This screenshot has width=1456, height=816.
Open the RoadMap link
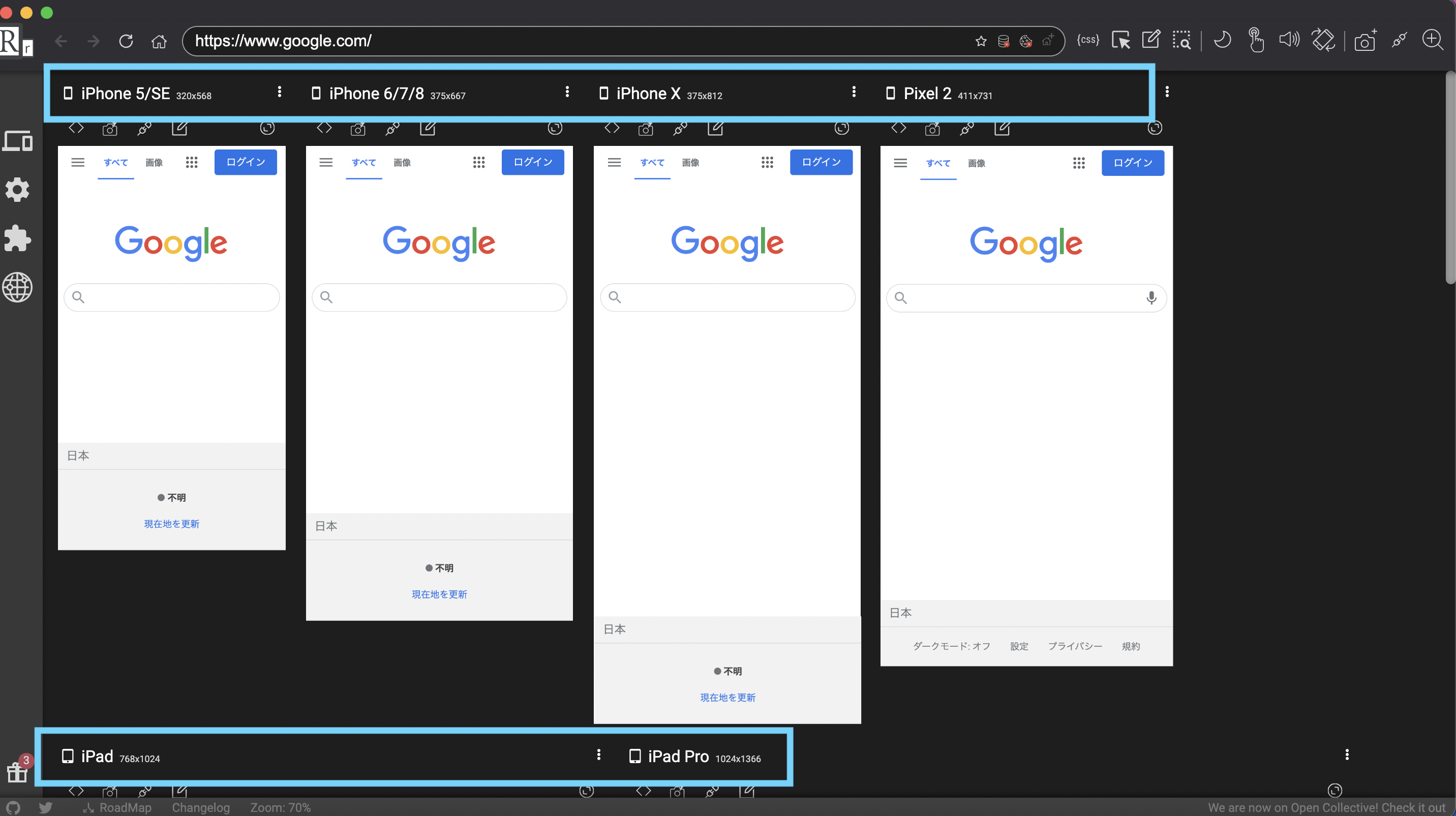tap(117, 807)
